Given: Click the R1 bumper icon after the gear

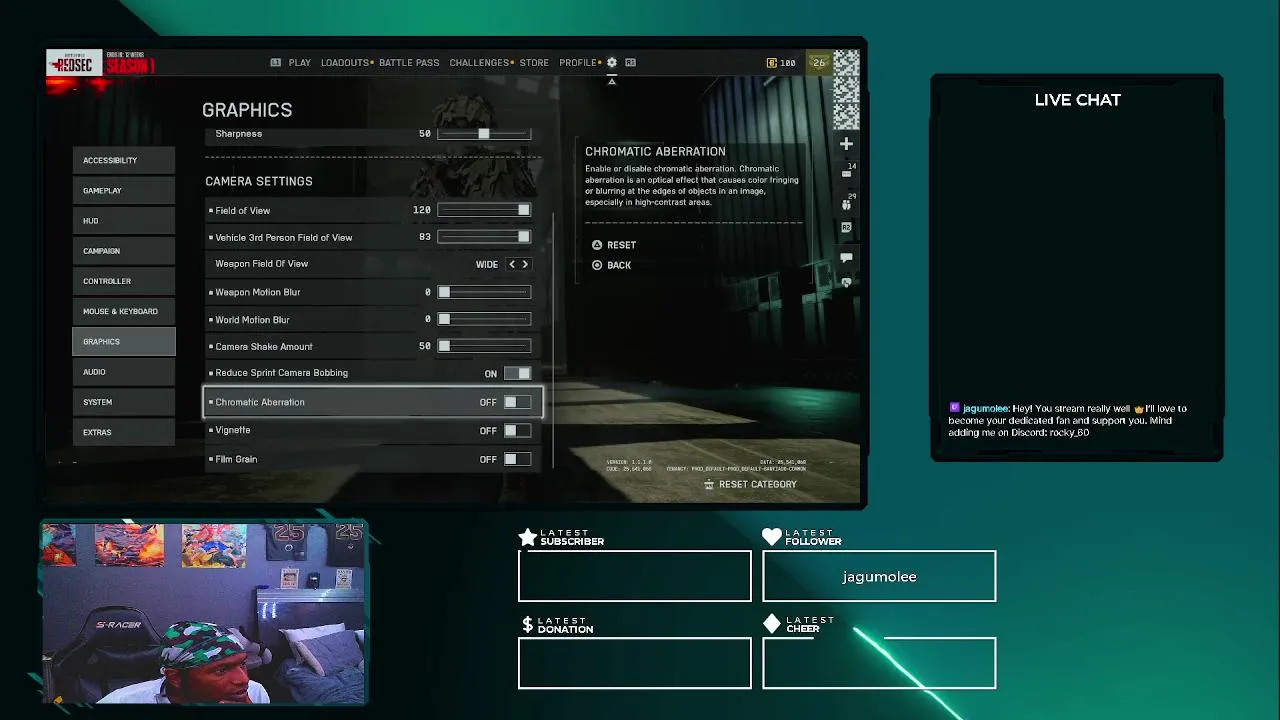Looking at the screenshot, I should [x=630, y=62].
